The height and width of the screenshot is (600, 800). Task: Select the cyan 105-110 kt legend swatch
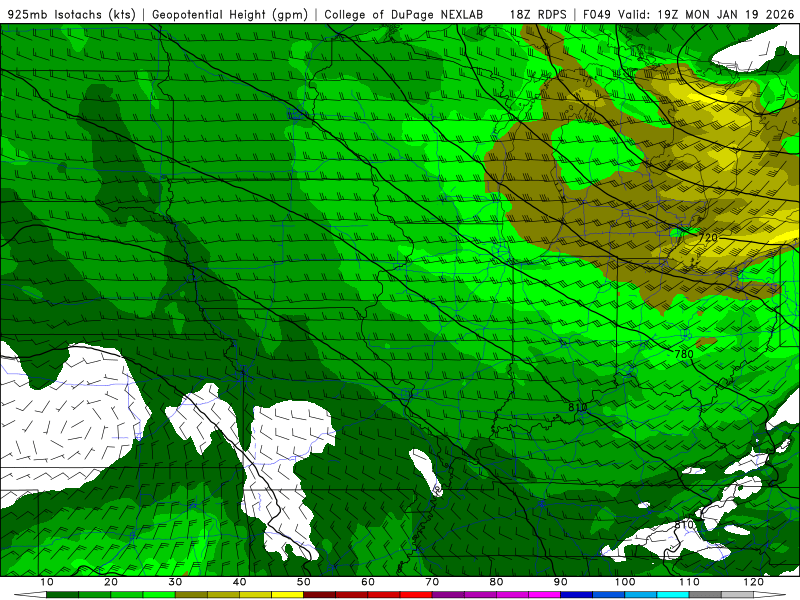coord(673,595)
